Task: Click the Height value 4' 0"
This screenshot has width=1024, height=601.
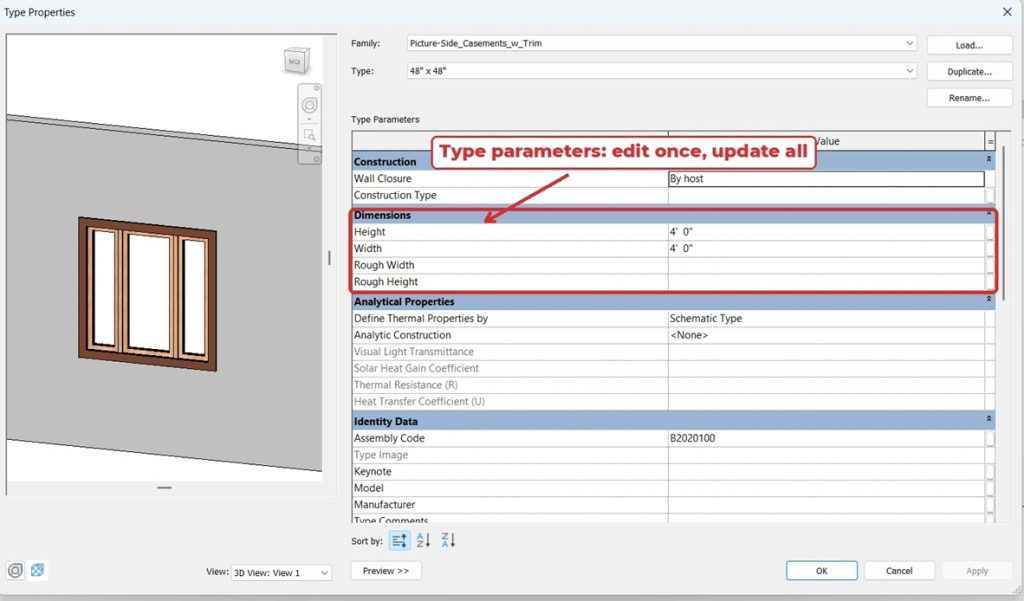Action: click(826, 232)
